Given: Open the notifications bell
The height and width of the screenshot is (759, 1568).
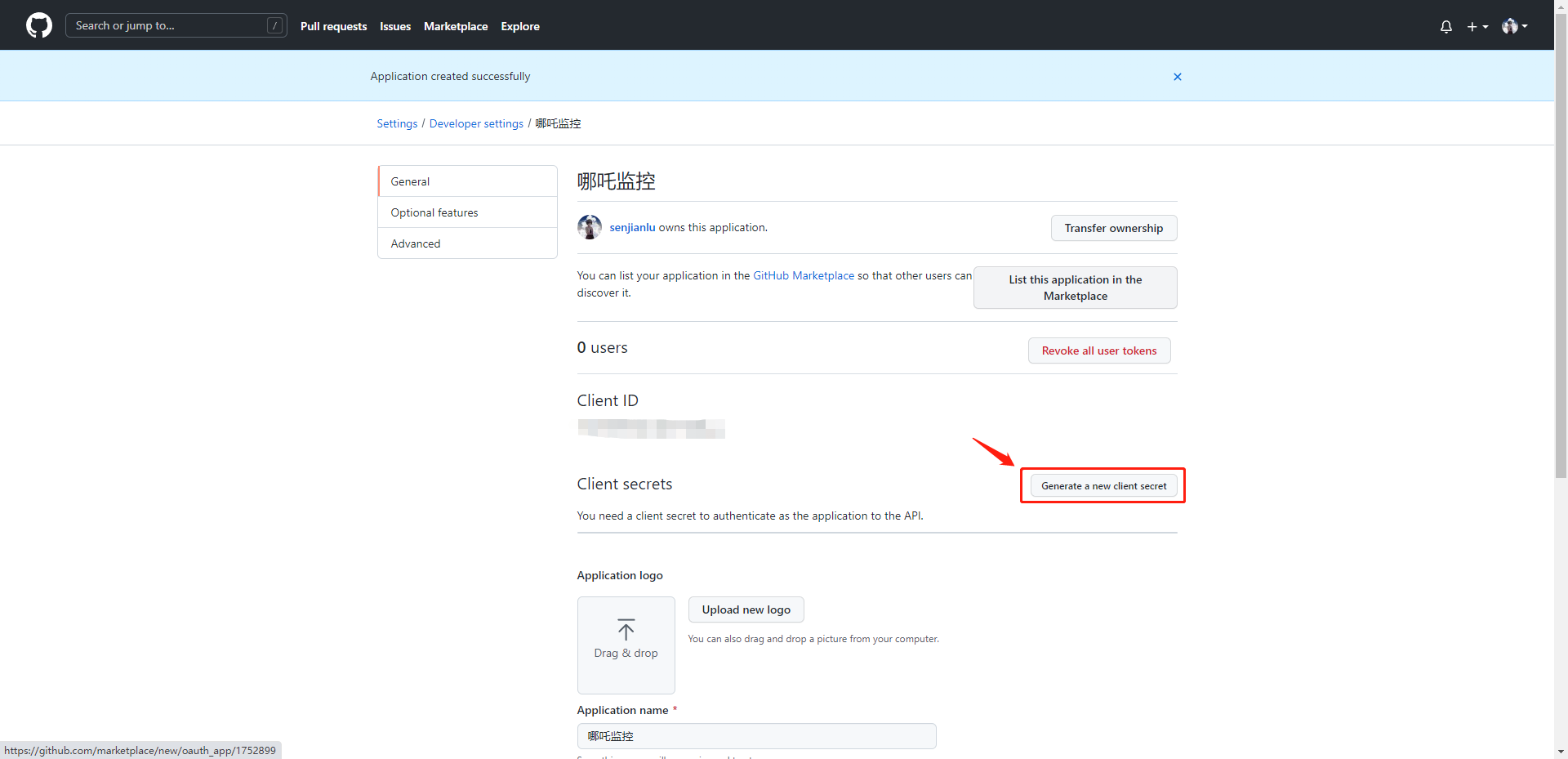Looking at the screenshot, I should (1446, 26).
